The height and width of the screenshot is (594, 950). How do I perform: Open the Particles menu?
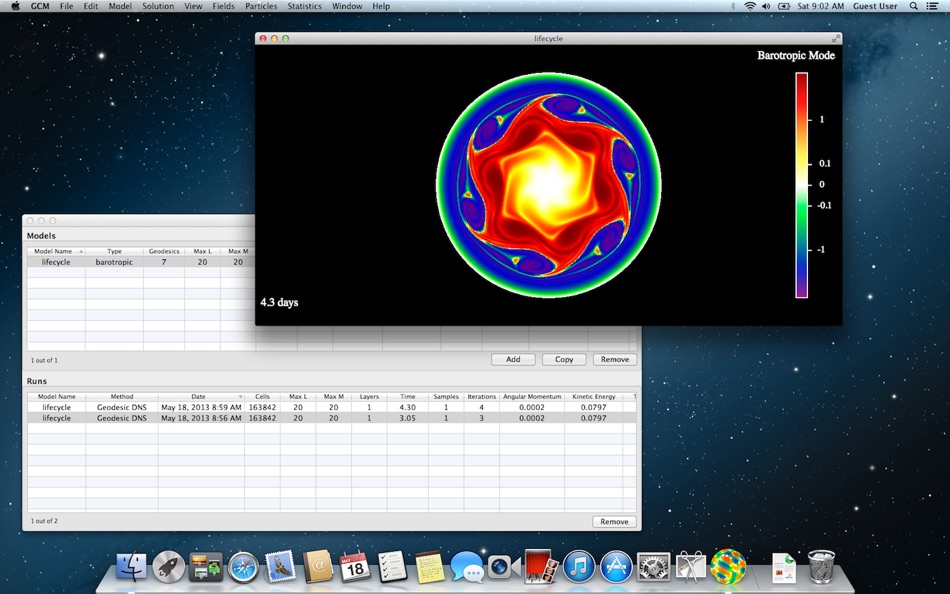(x=261, y=6)
